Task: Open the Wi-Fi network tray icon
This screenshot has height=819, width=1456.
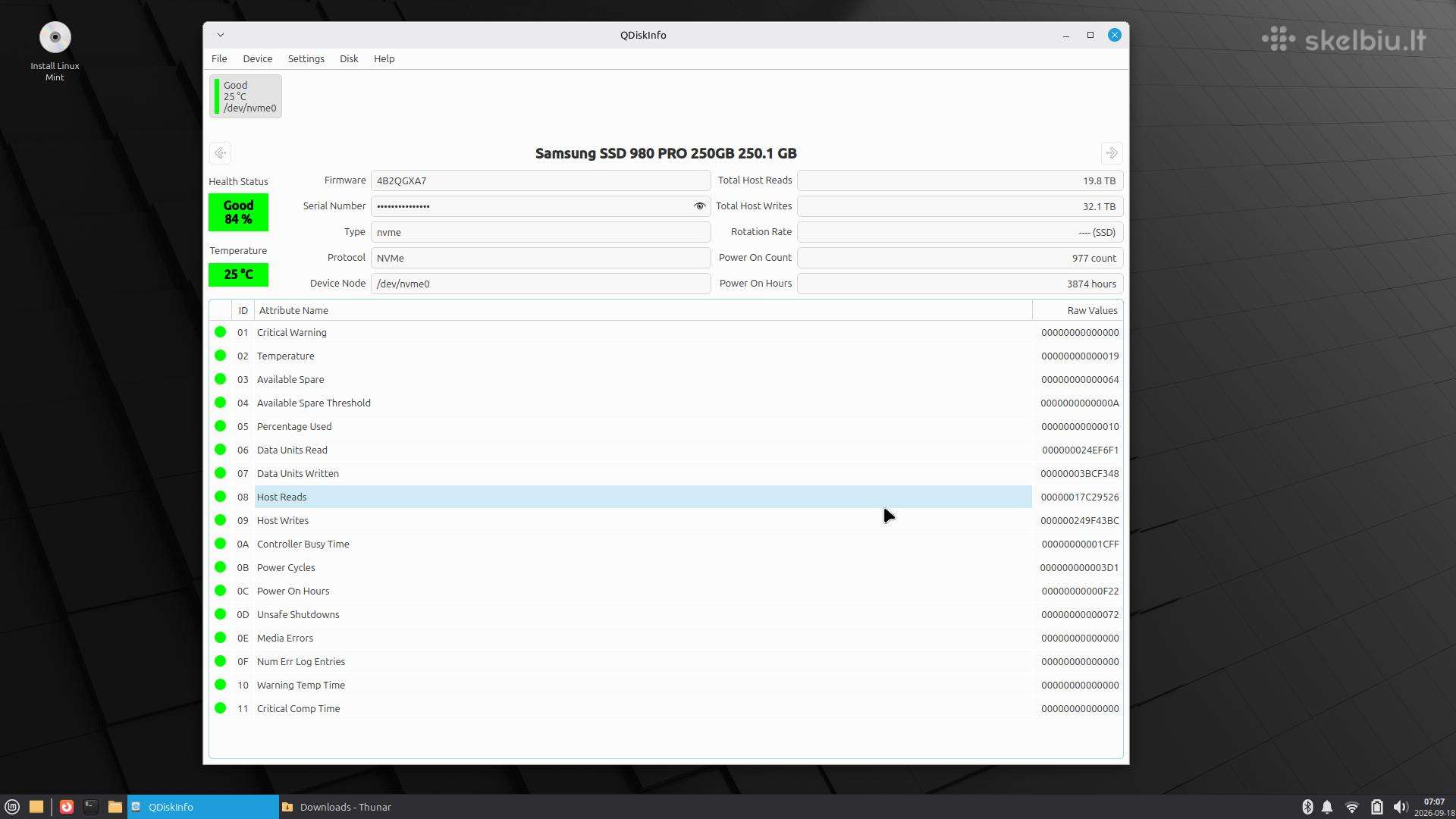Action: click(x=1352, y=807)
